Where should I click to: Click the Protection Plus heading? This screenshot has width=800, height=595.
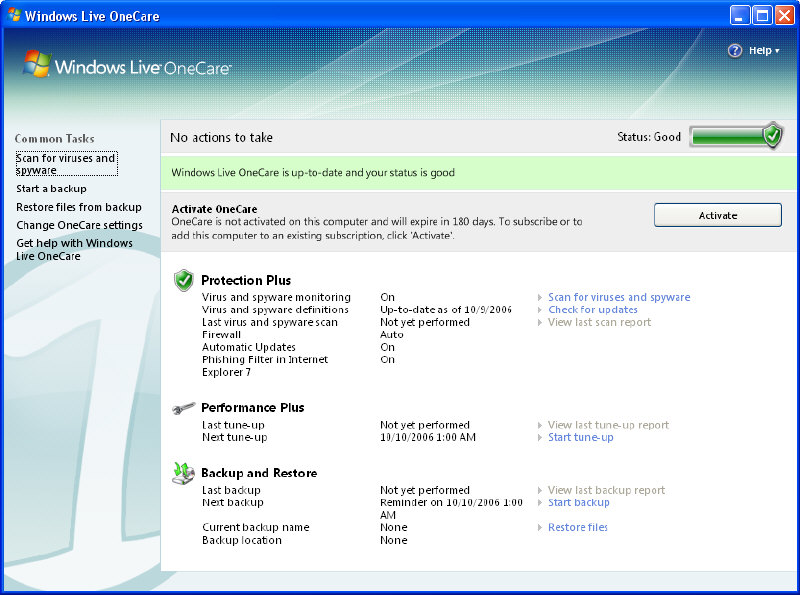point(246,280)
